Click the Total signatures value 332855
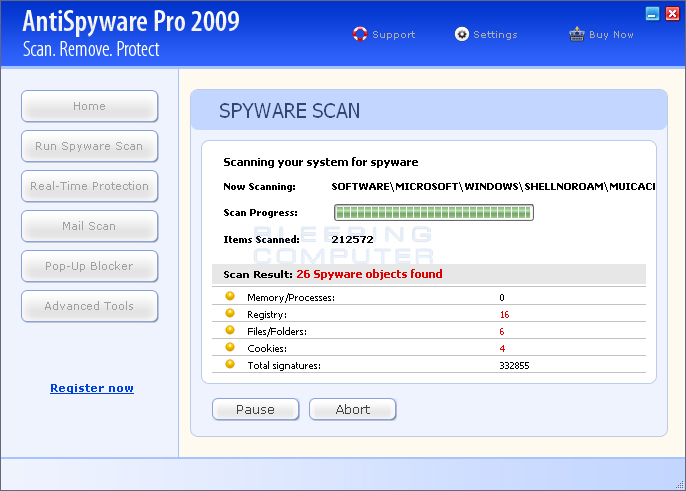This screenshot has width=686, height=491. click(514, 366)
